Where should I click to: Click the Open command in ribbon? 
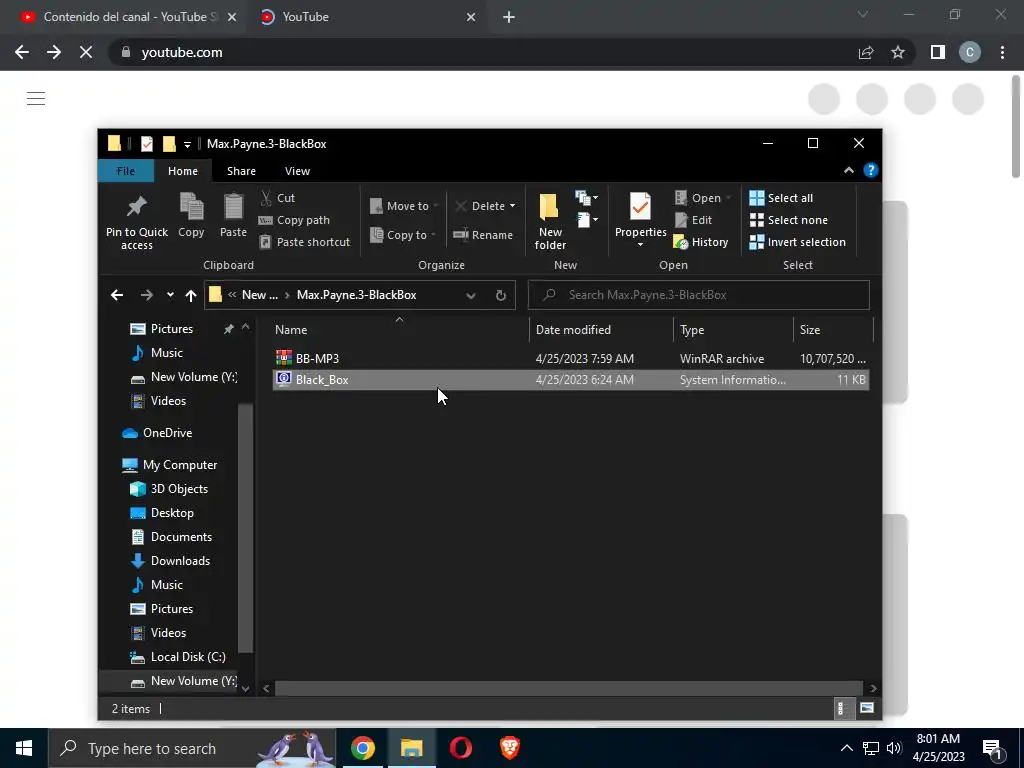703,198
